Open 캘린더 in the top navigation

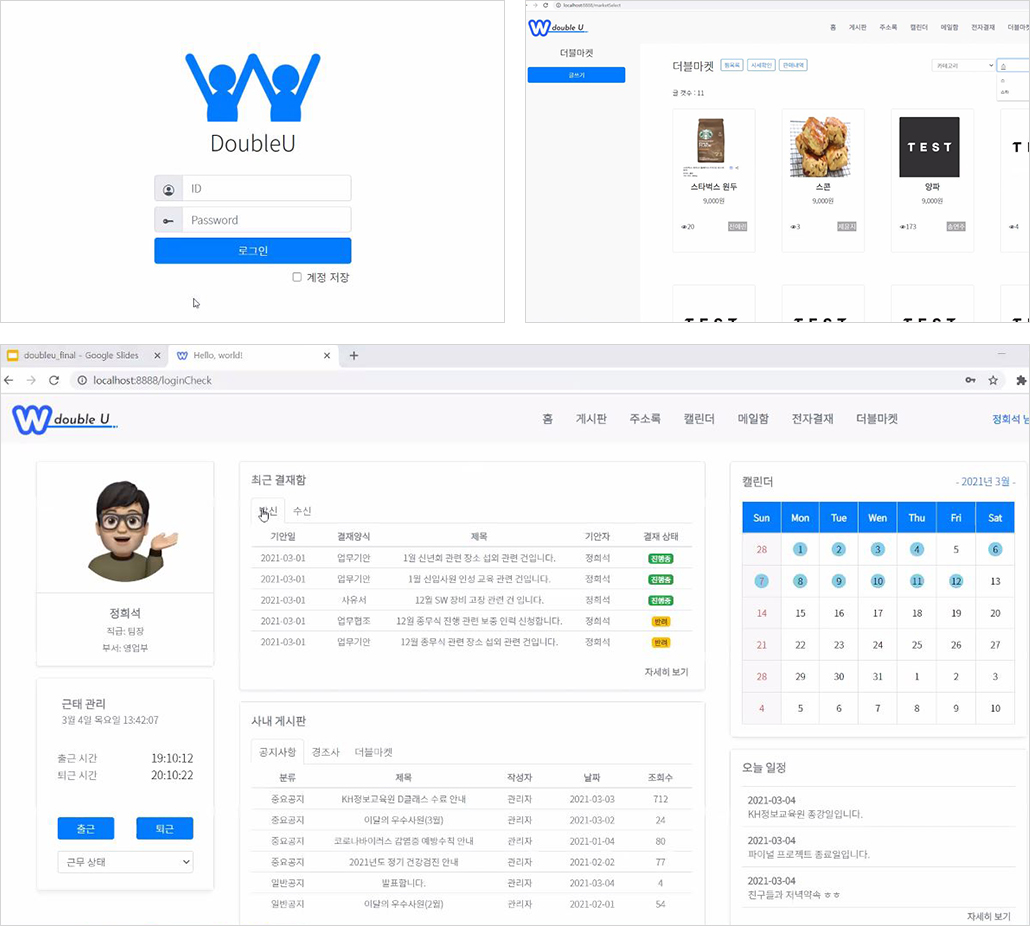(x=699, y=419)
